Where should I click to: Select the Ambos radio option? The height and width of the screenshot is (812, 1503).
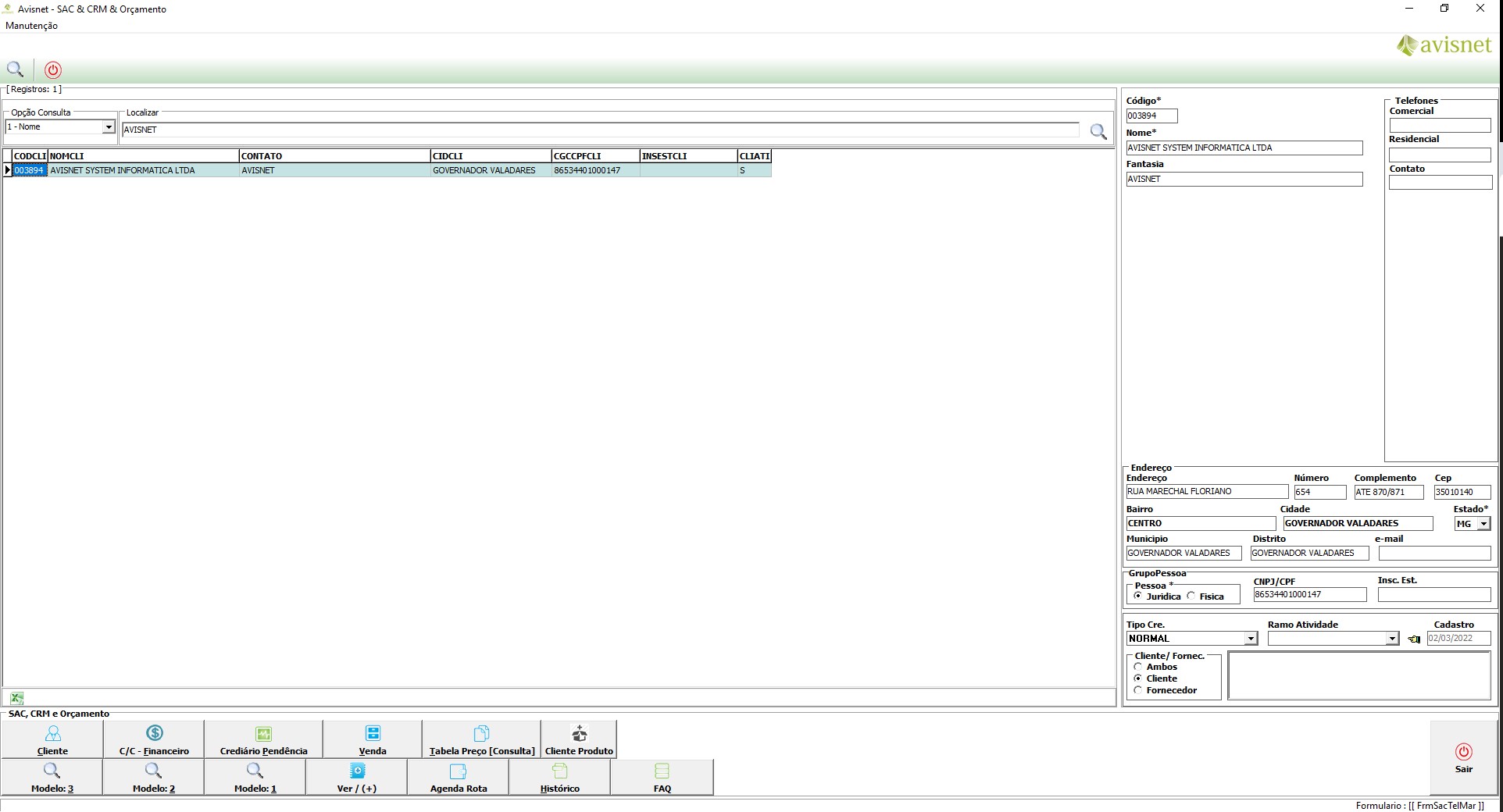pyautogui.click(x=1138, y=667)
